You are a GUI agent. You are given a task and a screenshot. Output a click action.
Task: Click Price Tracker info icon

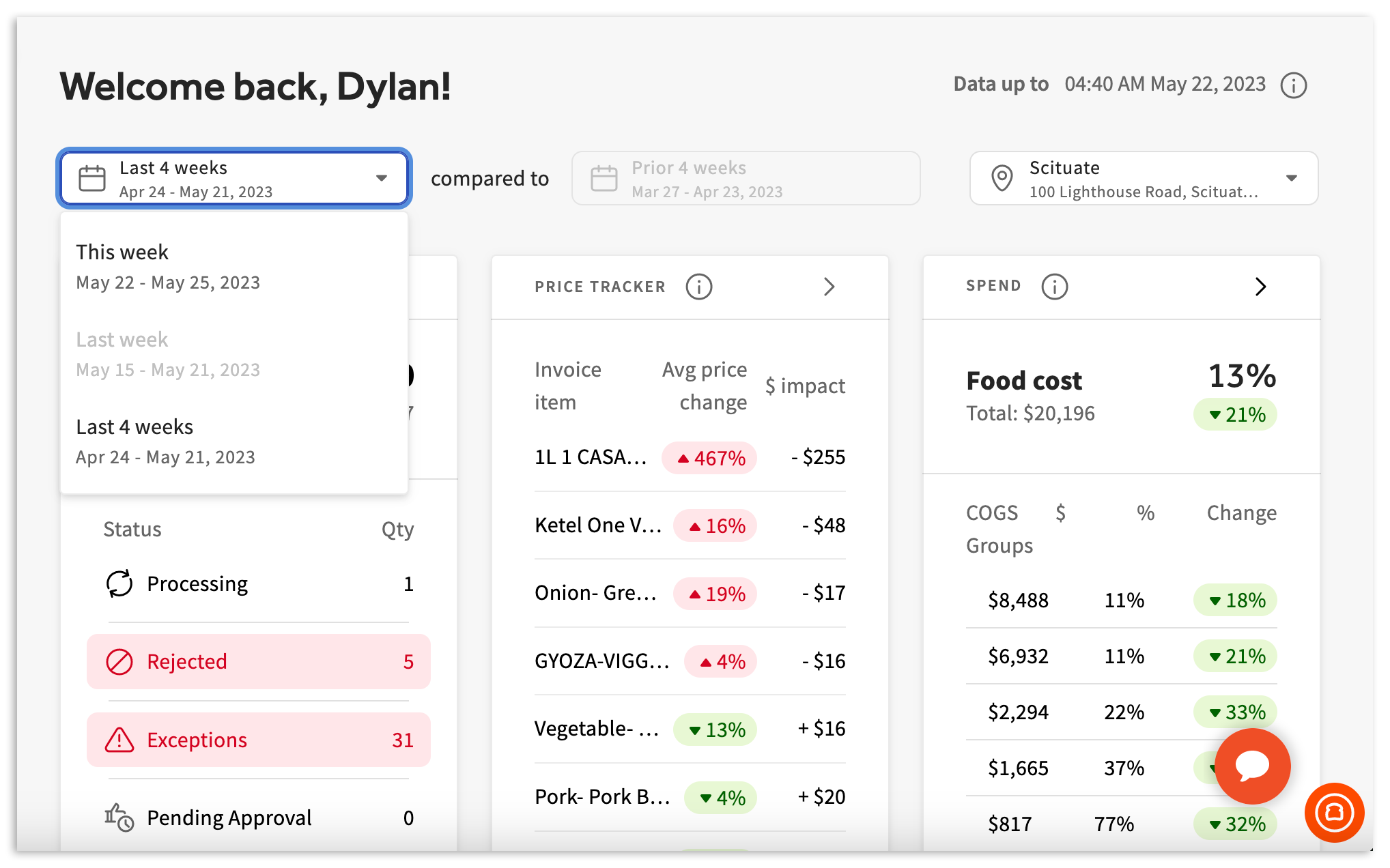[x=698, y=287]
